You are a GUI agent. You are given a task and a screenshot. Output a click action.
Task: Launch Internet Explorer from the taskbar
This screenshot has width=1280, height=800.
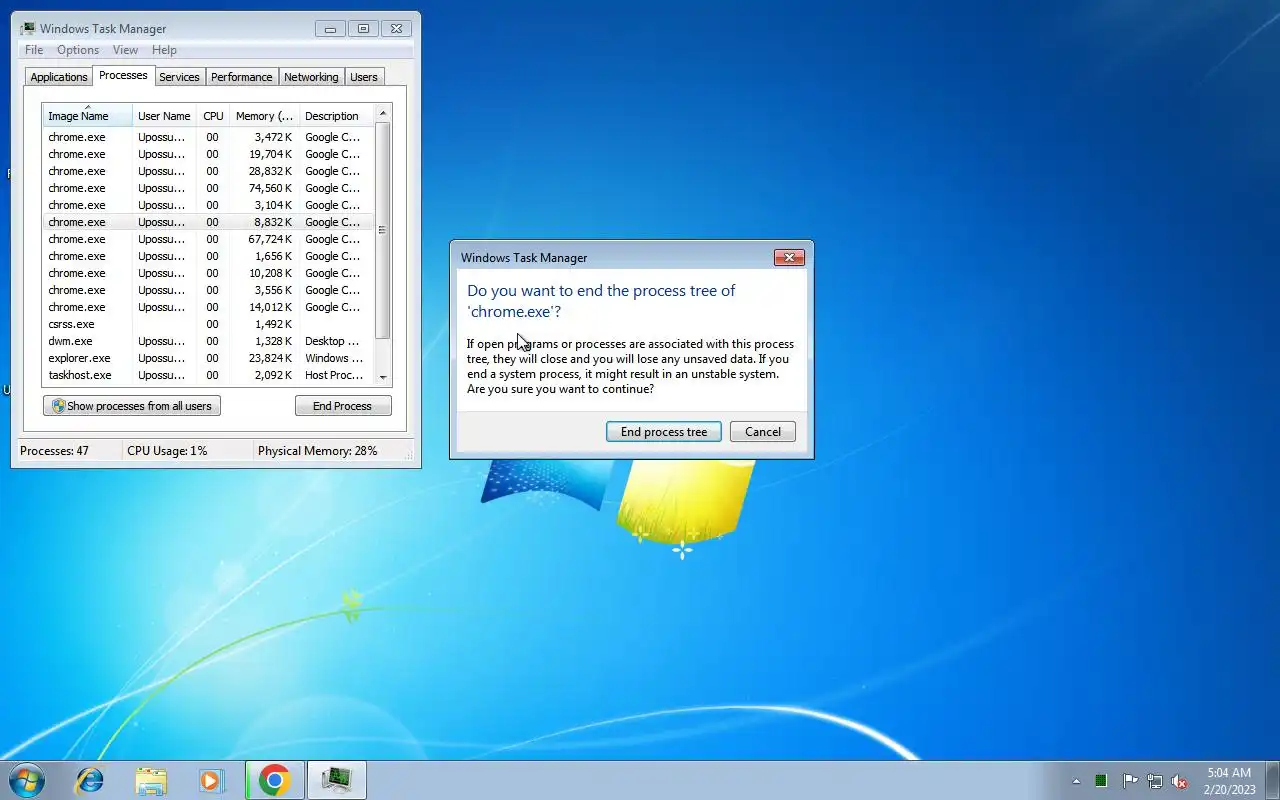90,780
